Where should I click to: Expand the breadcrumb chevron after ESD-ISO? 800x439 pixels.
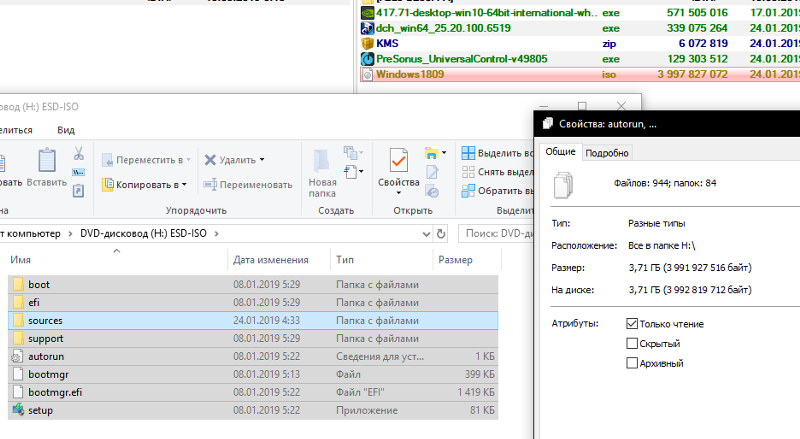point(216,233)
